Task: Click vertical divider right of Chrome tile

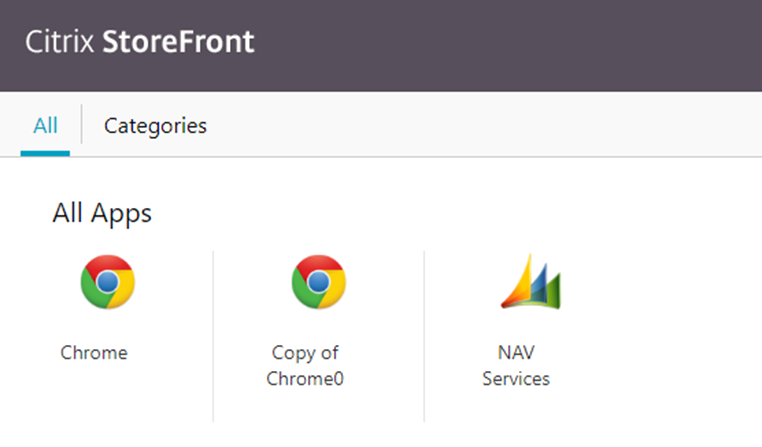Action: (213, 335)
